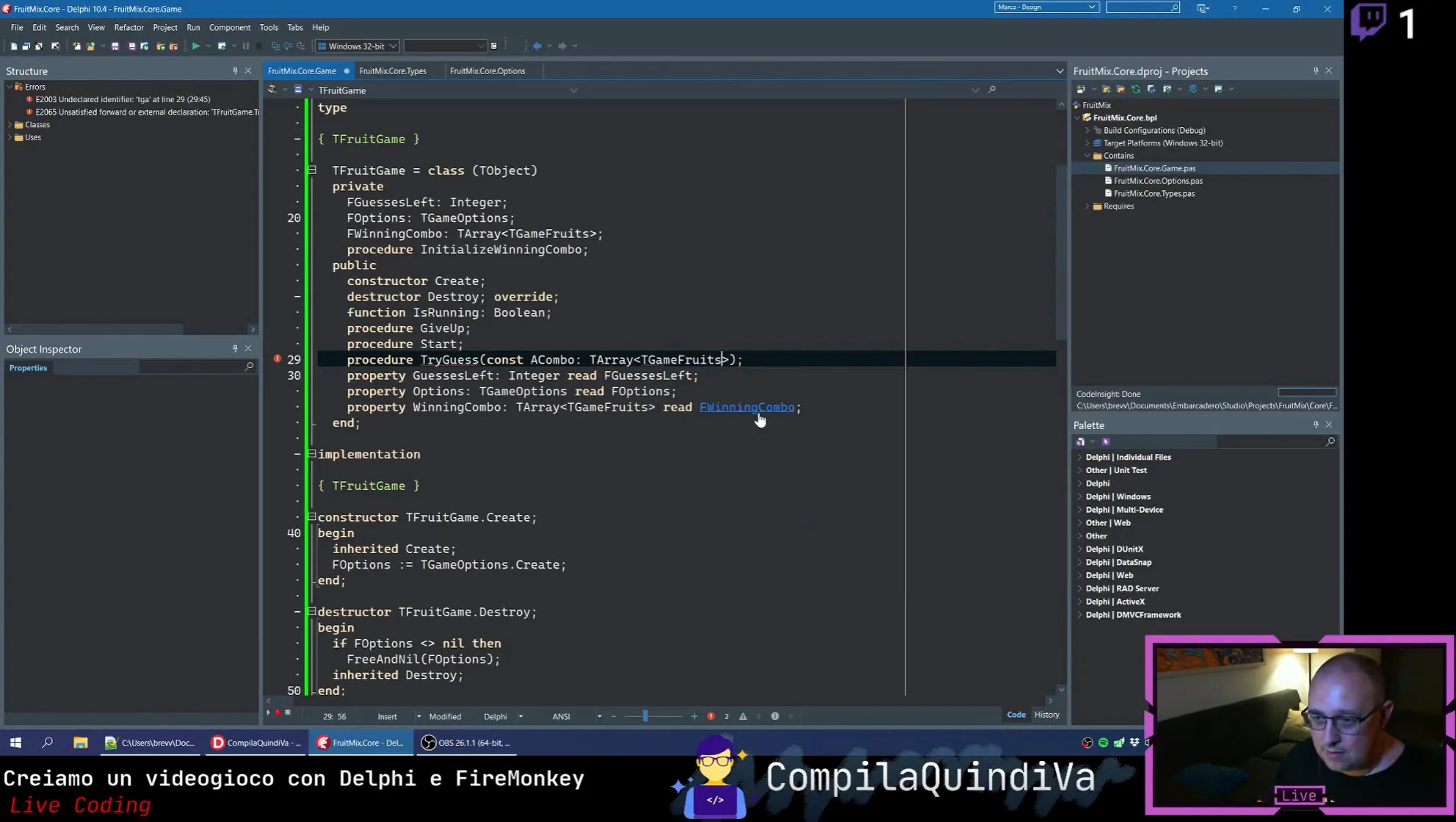This screenshot has height=822, width=1456.
Task: Switch to FruitMix.Core.Options tab
Action: tap(488, 71)
